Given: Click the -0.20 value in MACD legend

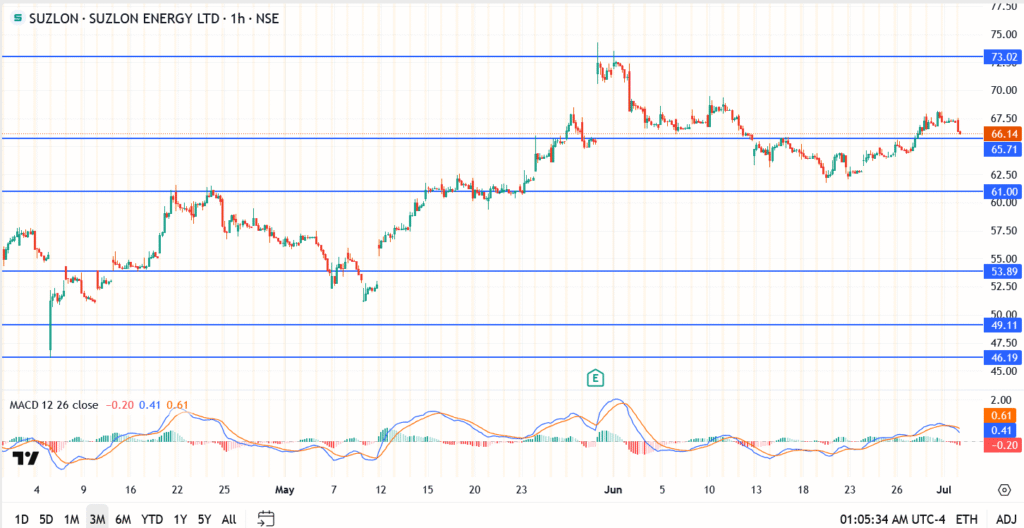Looking at the screenshot, I should [x=118, y=405].
